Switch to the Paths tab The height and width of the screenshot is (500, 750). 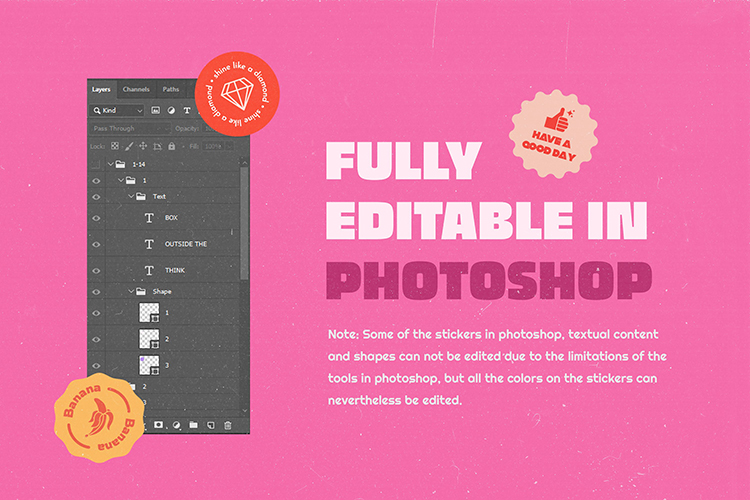click(171, 89)
